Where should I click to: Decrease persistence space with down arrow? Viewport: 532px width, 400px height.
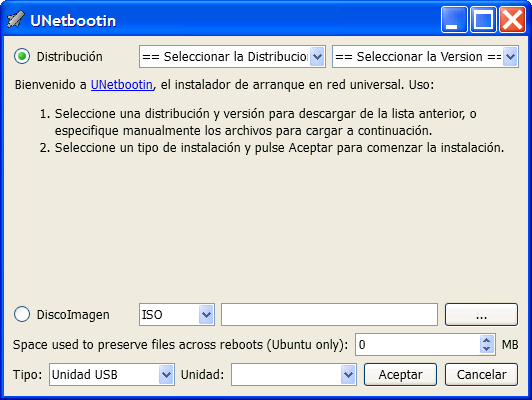tap(487, 349)
